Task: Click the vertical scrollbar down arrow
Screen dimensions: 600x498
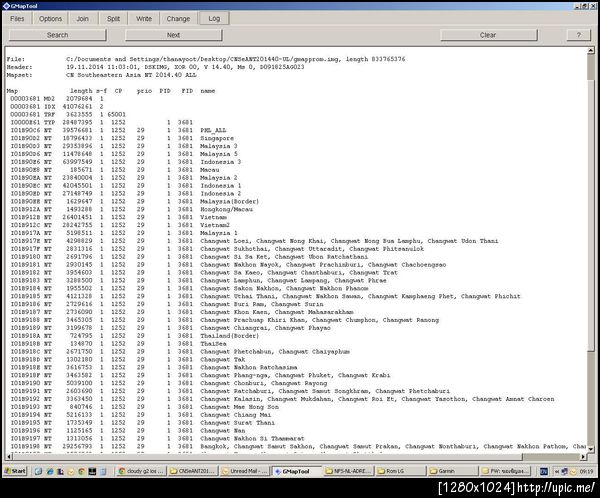Action: (591, 449)
